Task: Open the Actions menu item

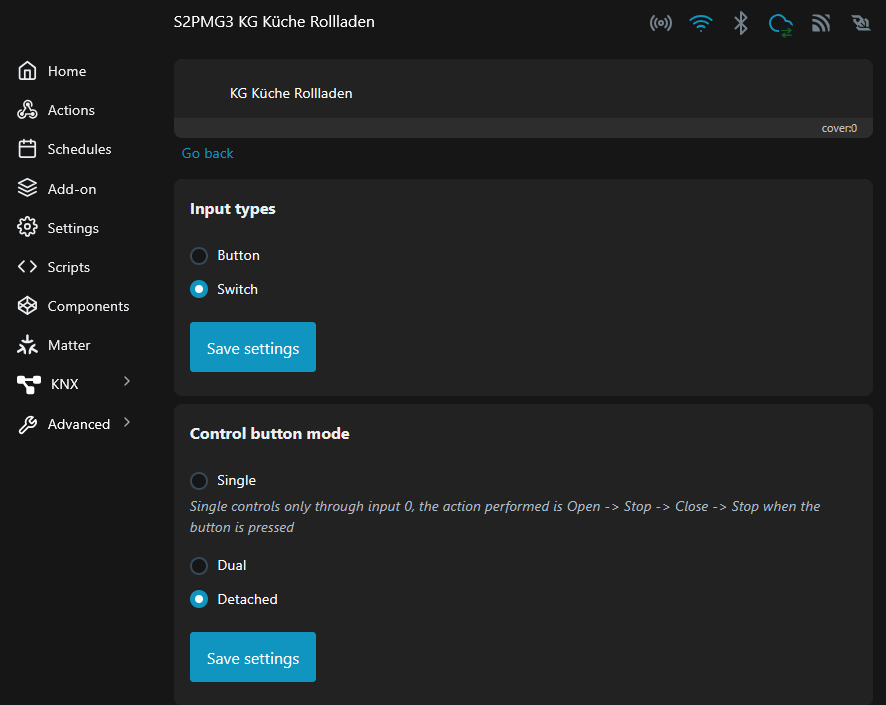Action: [x=71, y=110]
